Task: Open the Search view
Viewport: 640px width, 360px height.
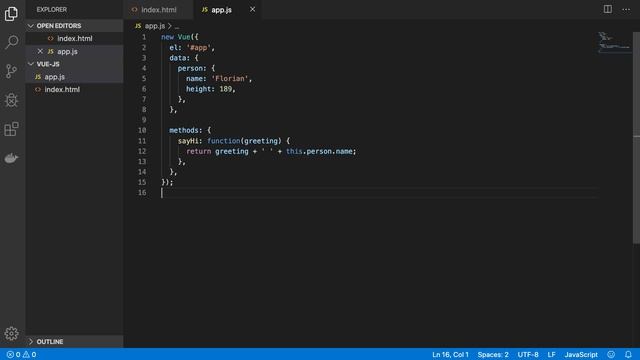Action: tap(11, 42)
